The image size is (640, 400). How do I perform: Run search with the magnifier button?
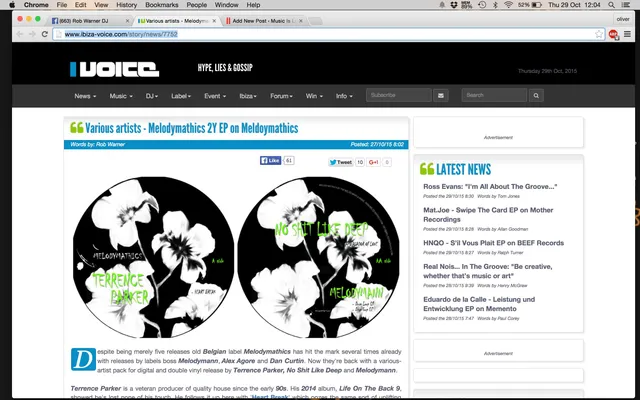[x=536, y=96]
